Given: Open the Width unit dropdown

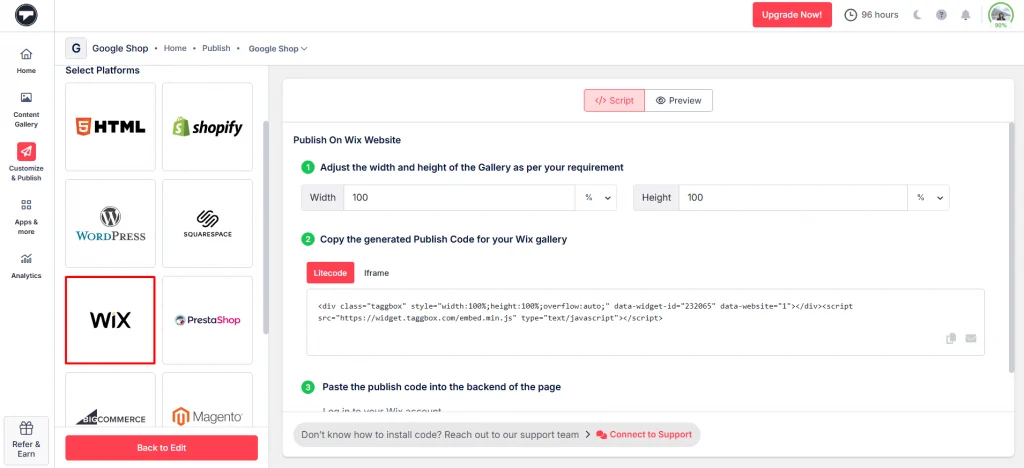Looking at the screenshot, I should pos(596,197).
